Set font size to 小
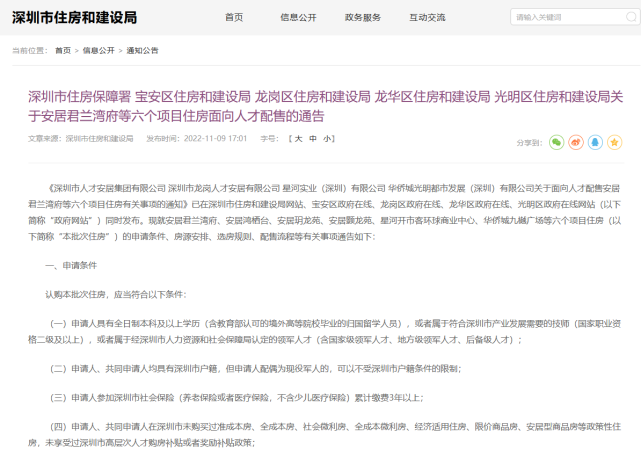 point(327,139)
